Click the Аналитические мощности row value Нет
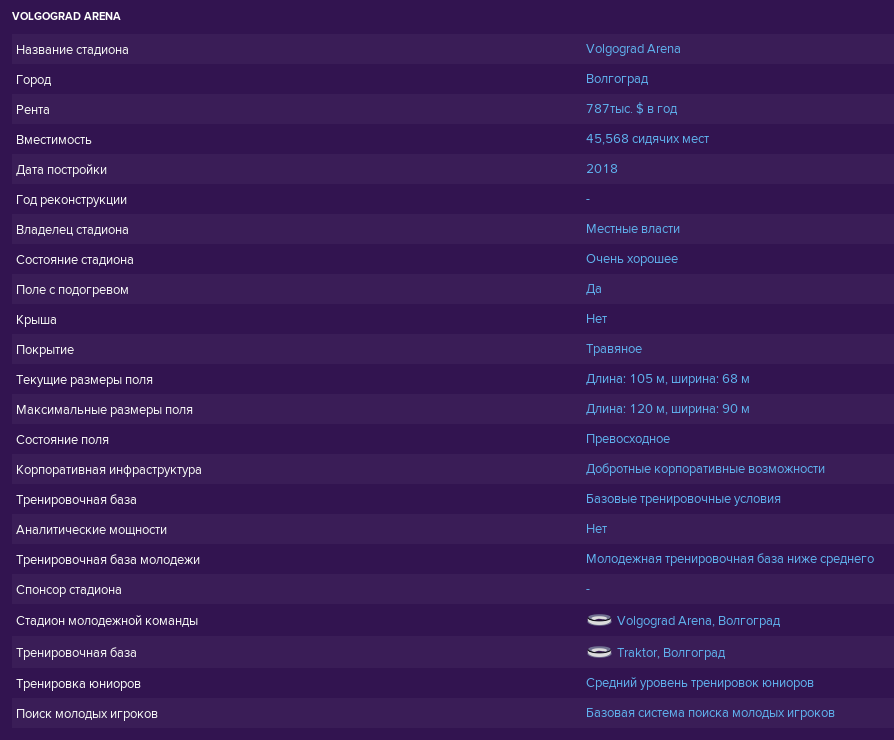894x740 pixels. click(x=596, y=528)
